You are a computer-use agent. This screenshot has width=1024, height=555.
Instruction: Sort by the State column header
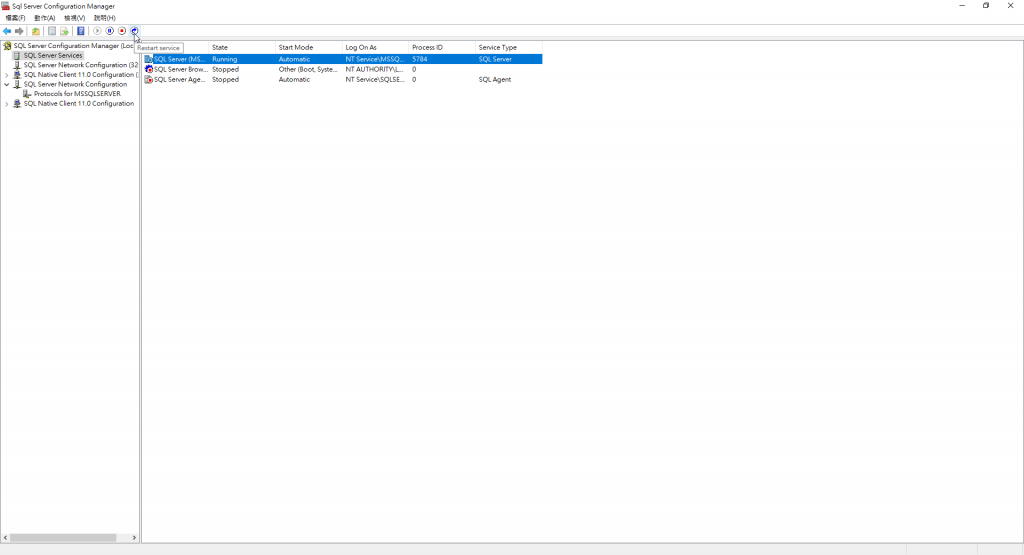pos(242,48)
